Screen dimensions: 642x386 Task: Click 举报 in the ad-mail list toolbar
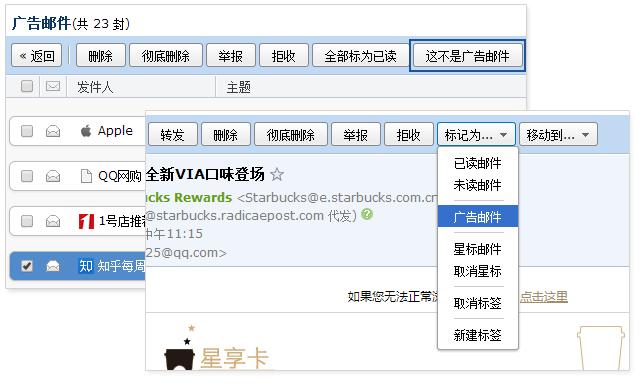tap(231, 55)
